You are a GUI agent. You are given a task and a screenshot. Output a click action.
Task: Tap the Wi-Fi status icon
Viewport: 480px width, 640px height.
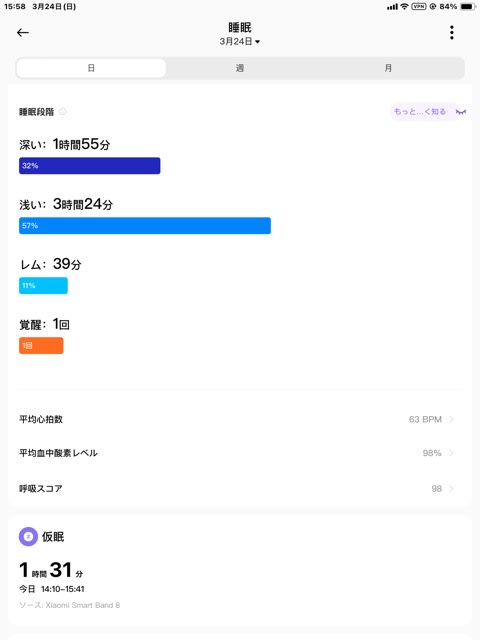coord(404,7)
